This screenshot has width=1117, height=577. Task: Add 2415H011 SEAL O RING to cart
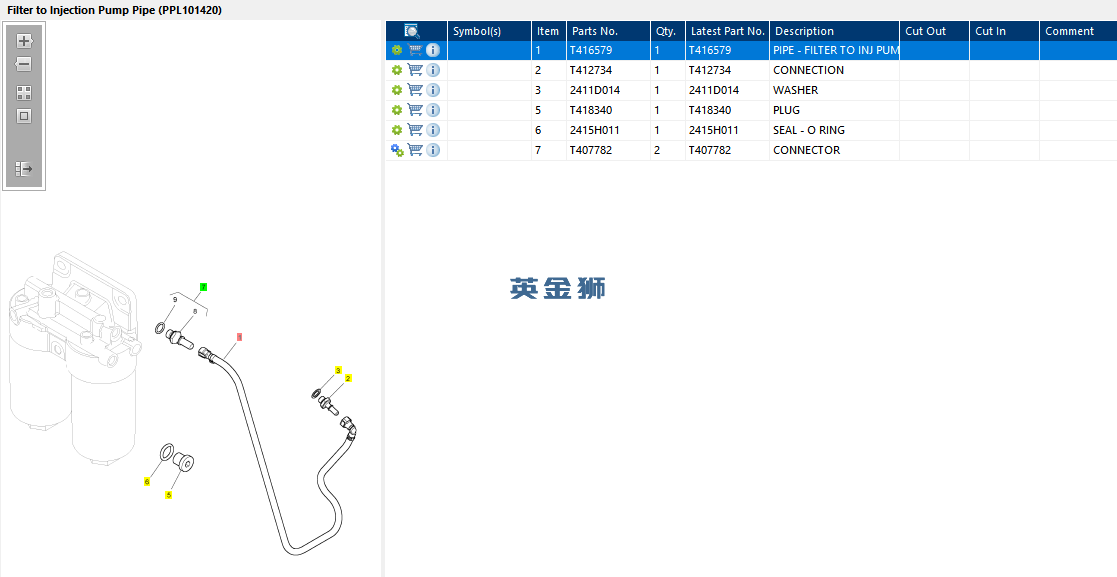415,130
